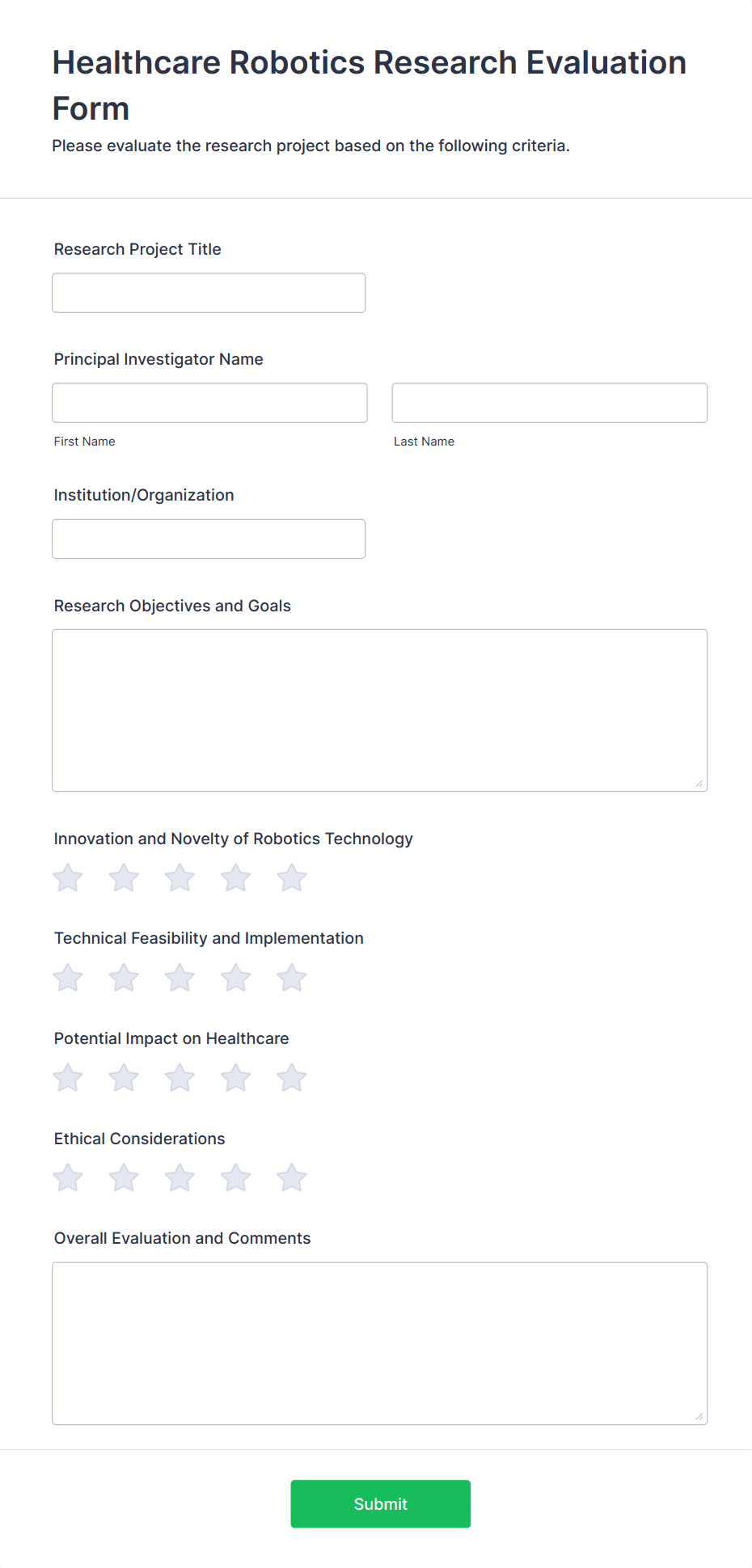Rate Ethical Considerations four stars

pos(235,1177)
